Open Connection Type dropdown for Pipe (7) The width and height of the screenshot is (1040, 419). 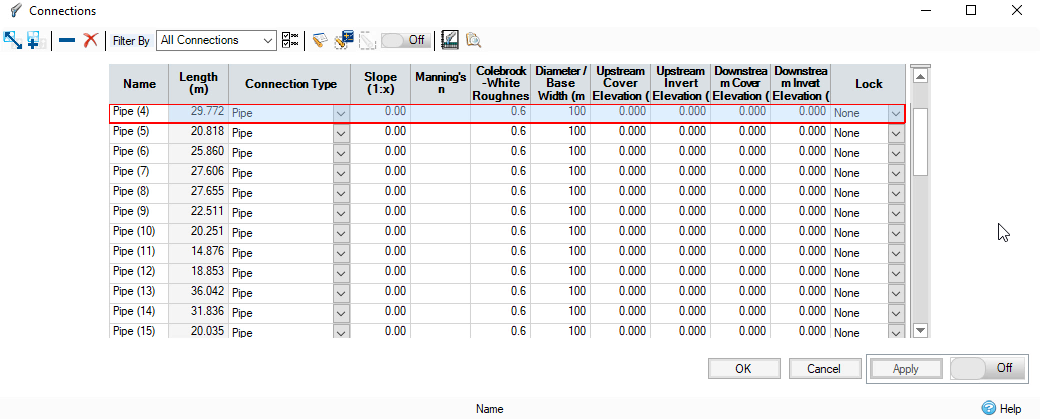341,173
